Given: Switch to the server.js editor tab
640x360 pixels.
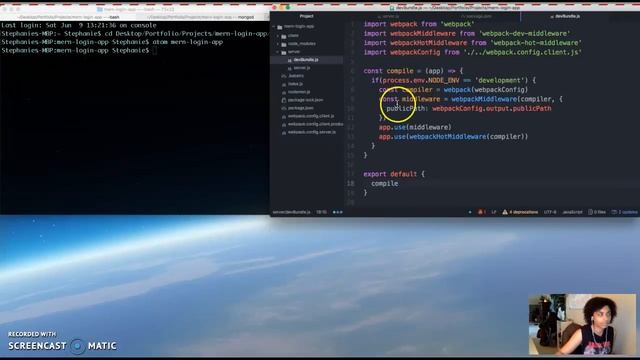Looking at the screenshot, I should coord(391,16).
